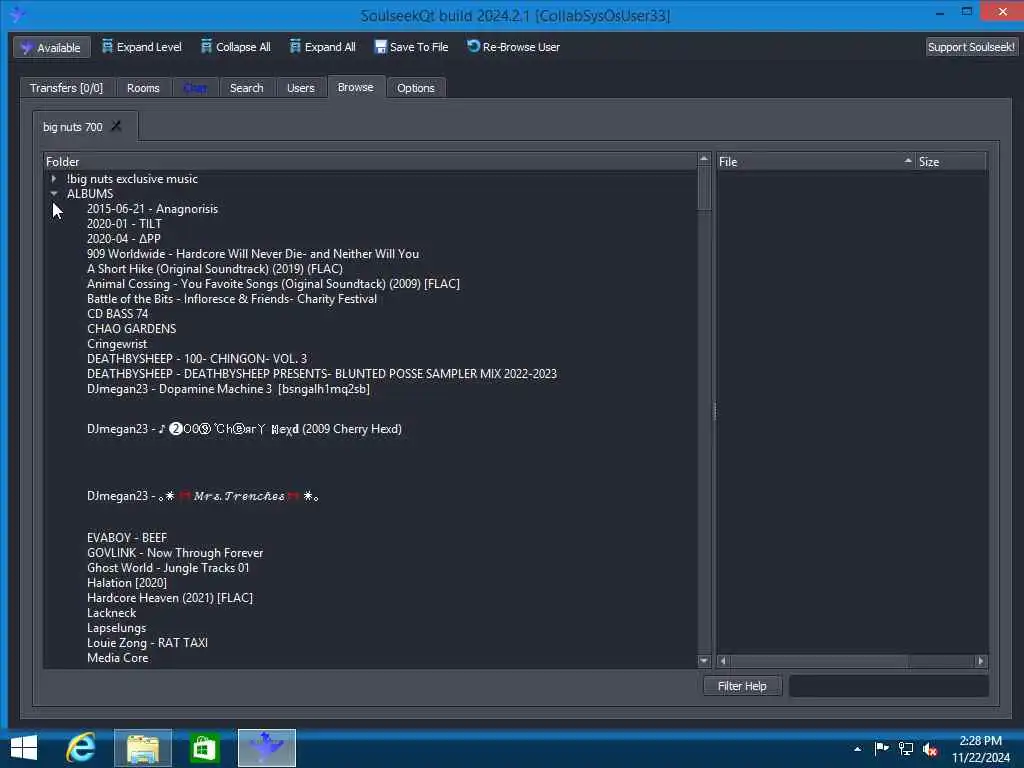Click folder list scroll-up arrow
This screenshot has width=1024, height=768.
[x=704, y=159]
